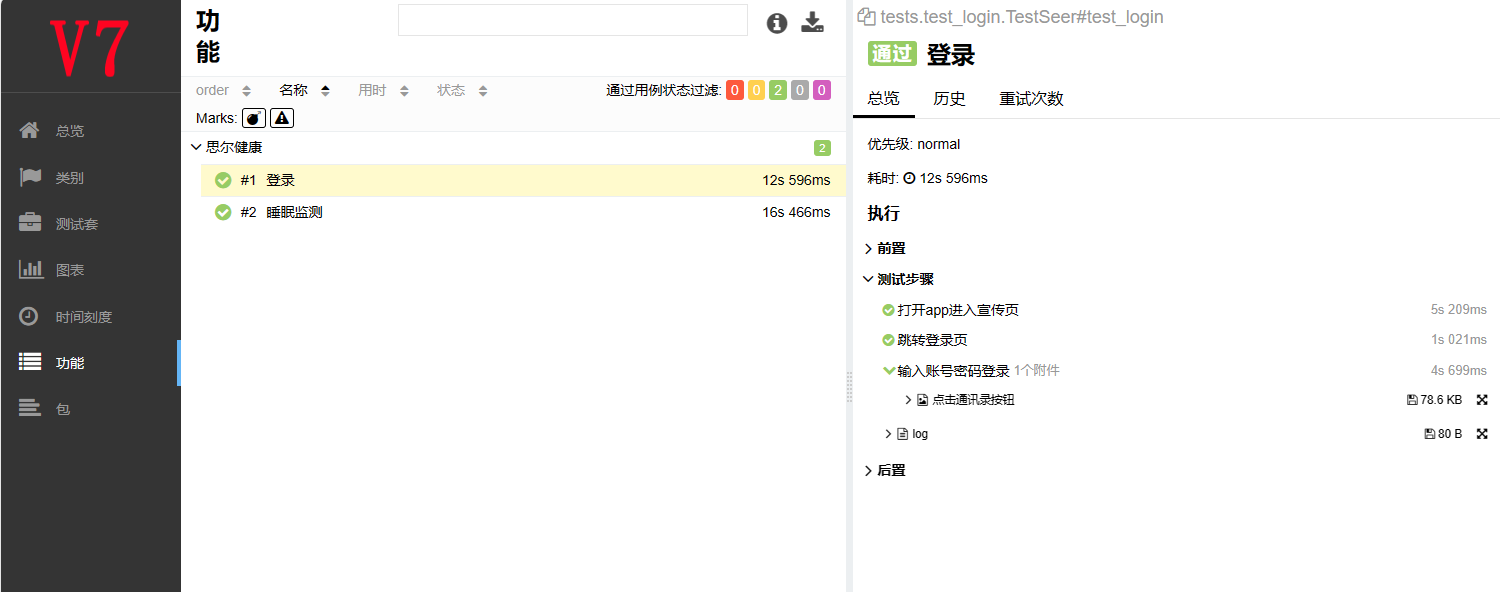This screenshot has width=1500, height=592.
Task: Click the download CSV icon
Action: [x=813, y=23]
